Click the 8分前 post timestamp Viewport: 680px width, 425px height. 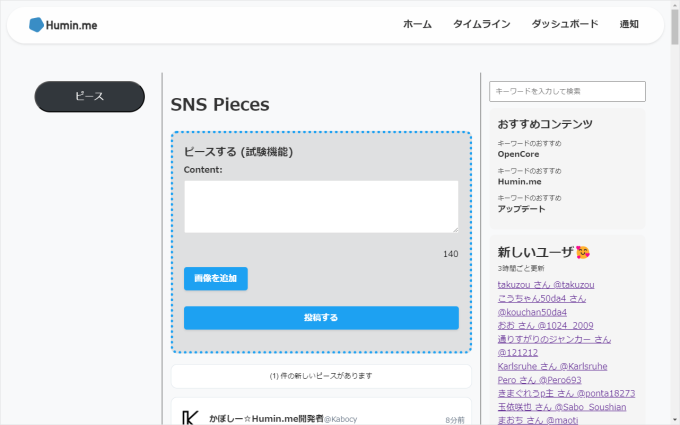coord(454,420)
